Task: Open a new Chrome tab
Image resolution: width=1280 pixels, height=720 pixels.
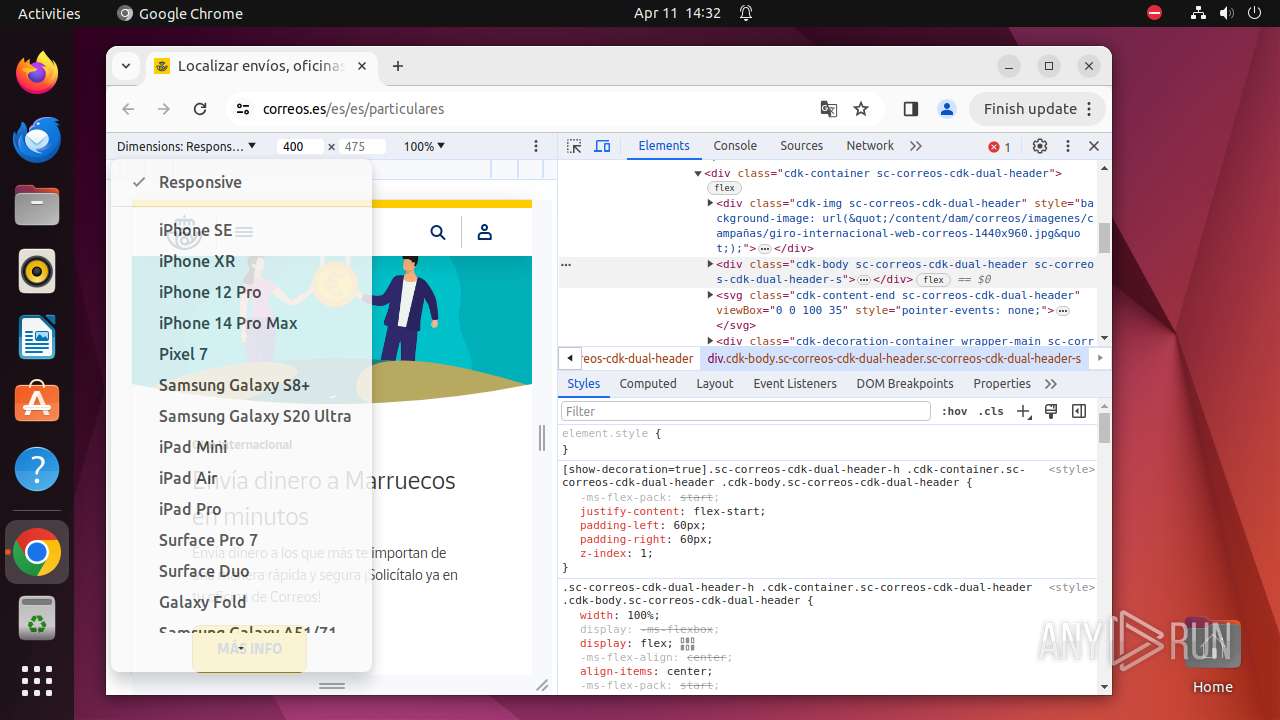Action: [398, 66]
